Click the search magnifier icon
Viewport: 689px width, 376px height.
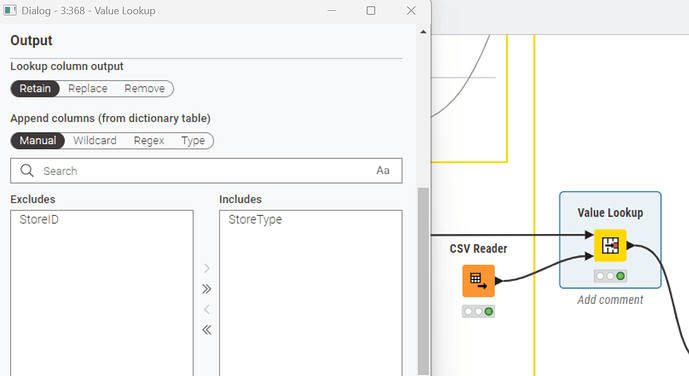[x=27, y=170]
